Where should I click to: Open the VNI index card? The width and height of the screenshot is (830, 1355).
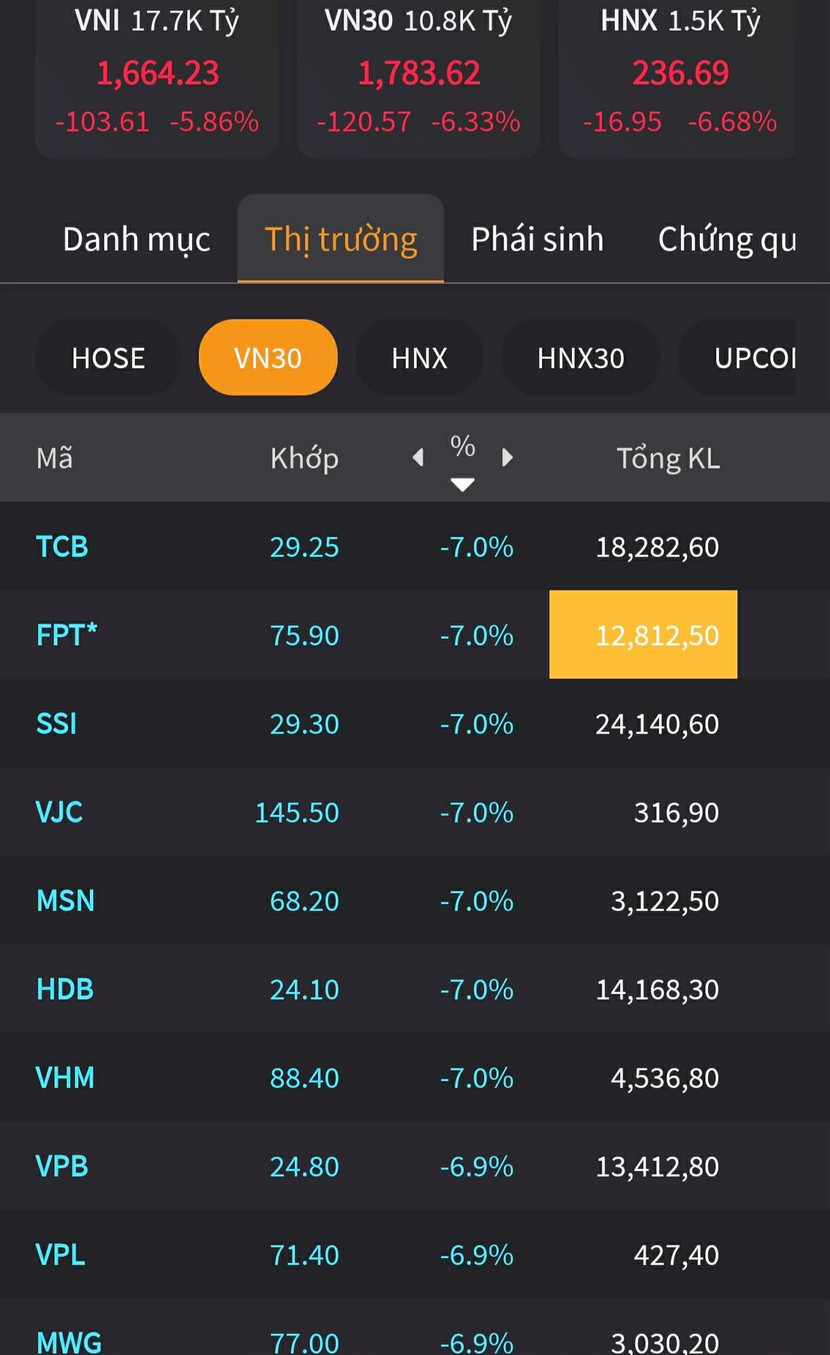pyautogui.click(x=157, y=75)
